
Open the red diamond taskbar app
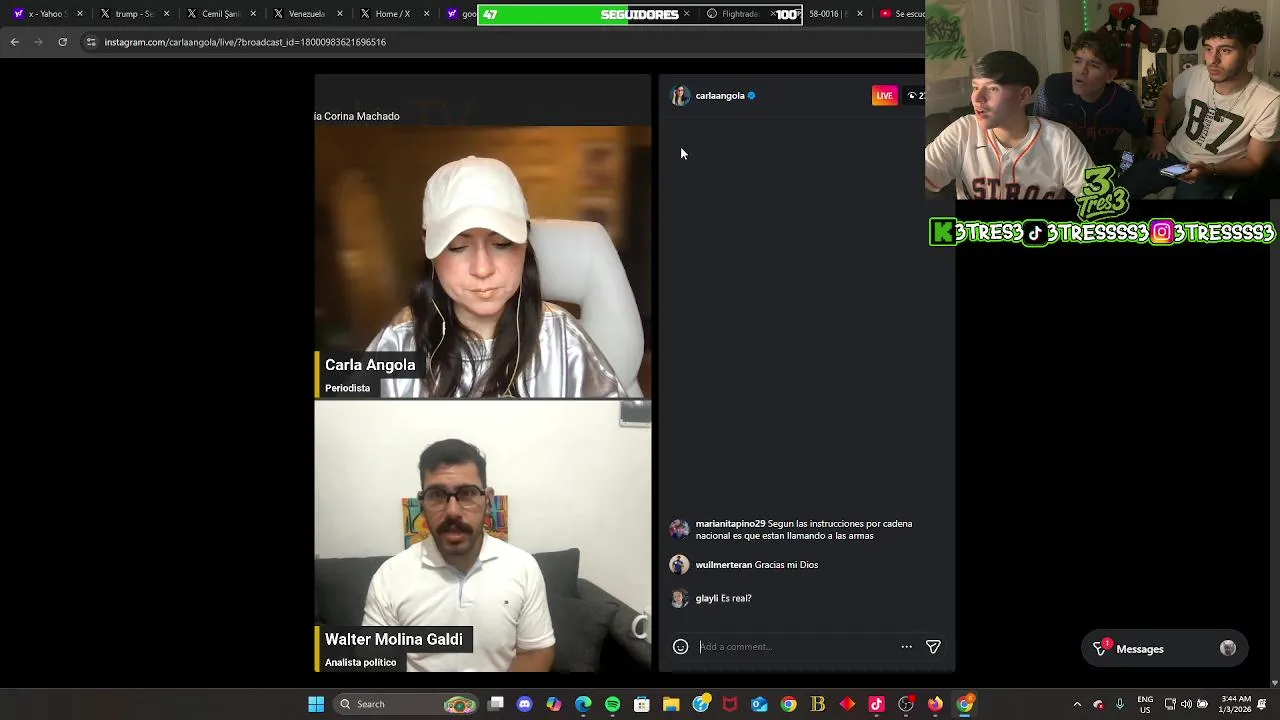[x=847, y=704]
